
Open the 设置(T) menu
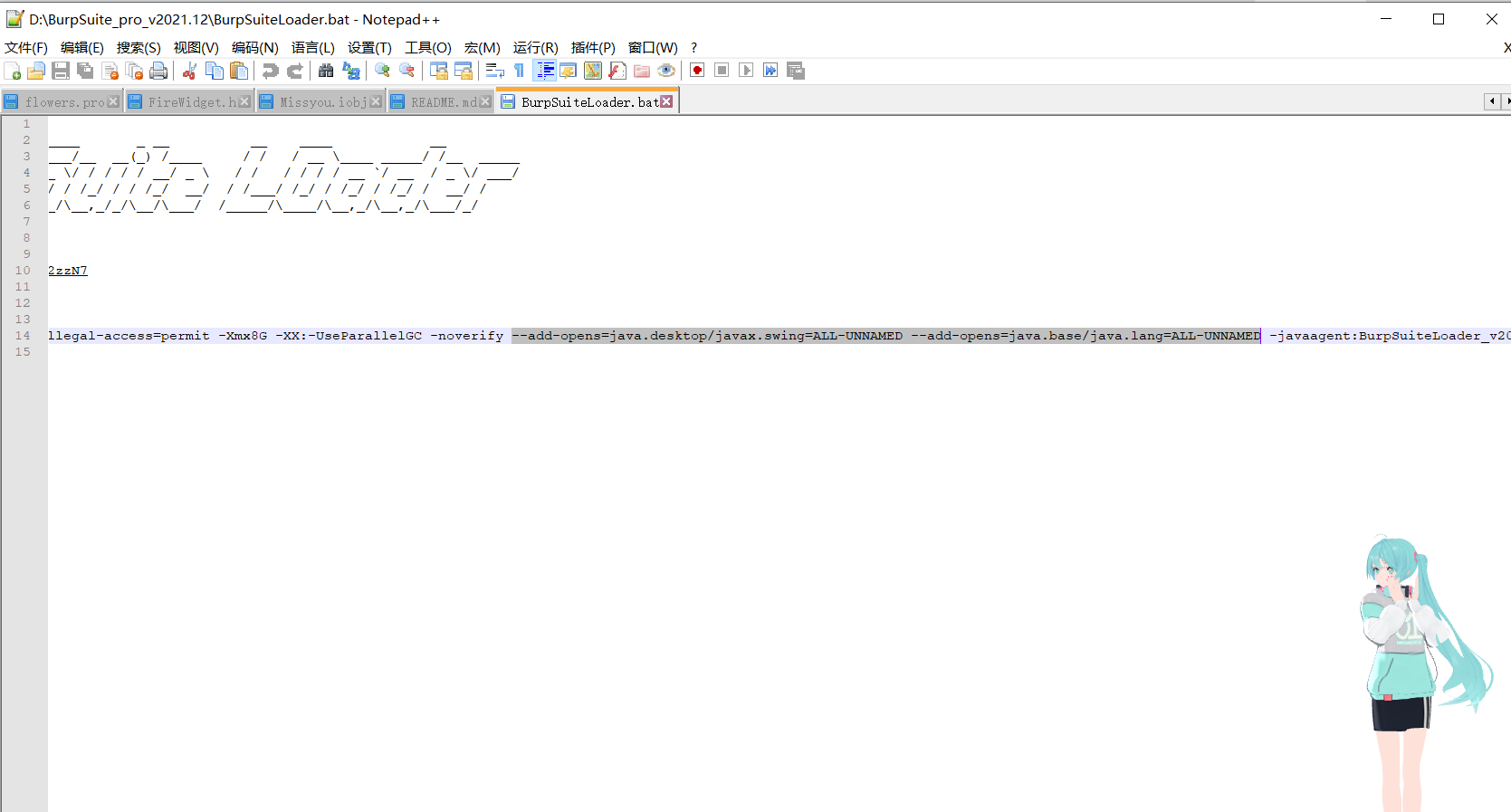coord(369,47)
